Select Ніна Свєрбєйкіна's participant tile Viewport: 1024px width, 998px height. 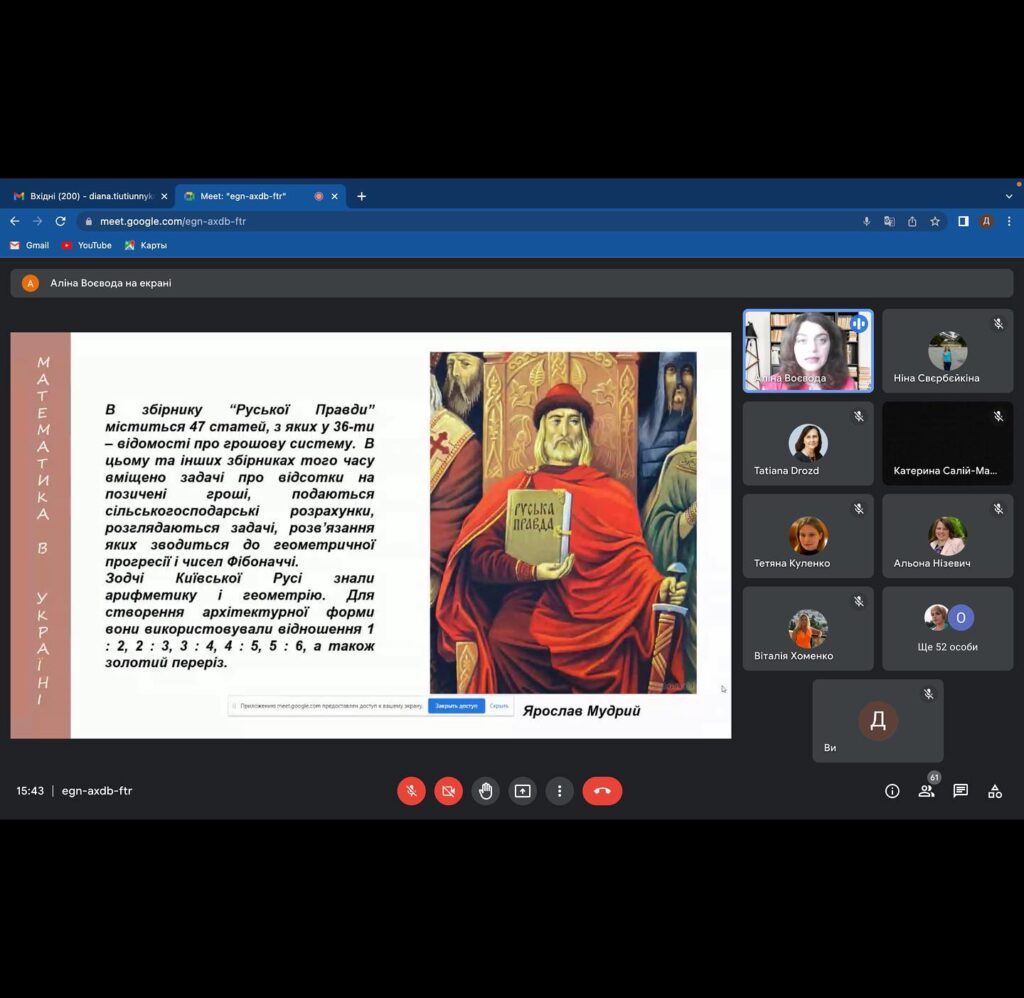[x=948, y=351]
